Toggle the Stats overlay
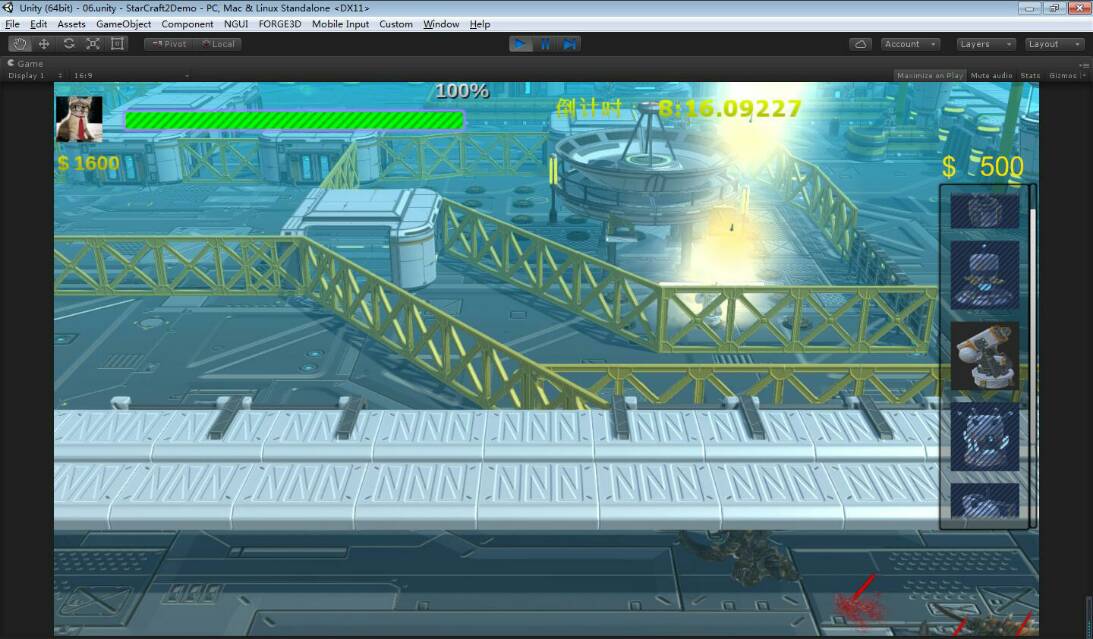Image resolution: width=1093 pixels, height=639 pixels. (1030, 75)
